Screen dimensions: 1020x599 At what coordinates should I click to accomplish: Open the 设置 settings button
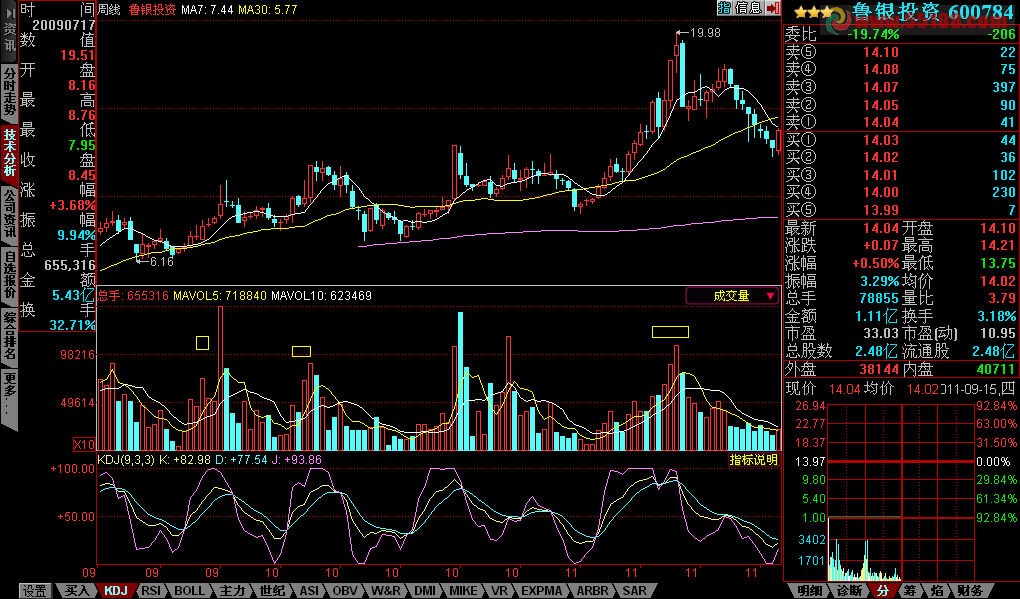pos(35,591)
